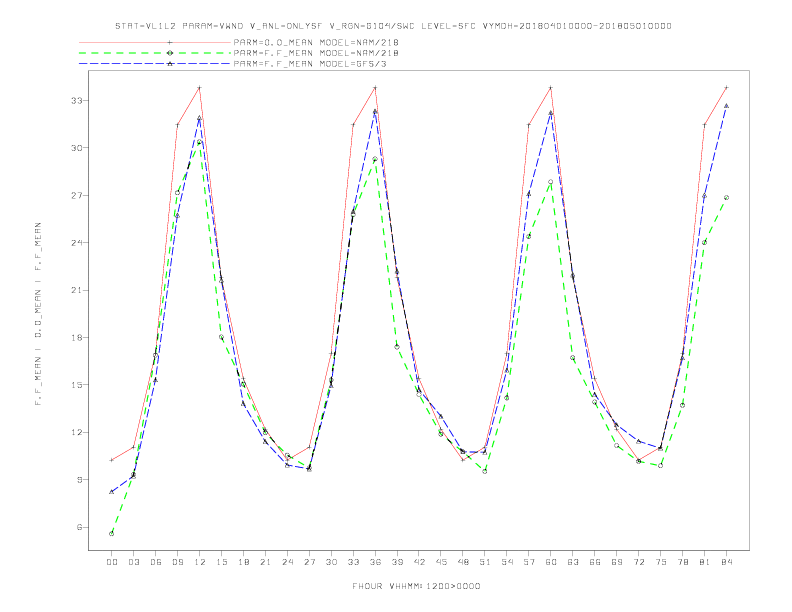Click the red plus data point at hour 00

(x=112, y=460)
